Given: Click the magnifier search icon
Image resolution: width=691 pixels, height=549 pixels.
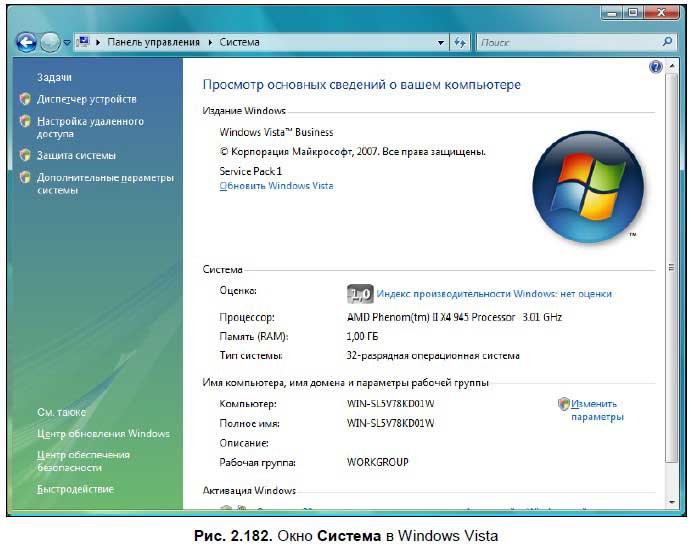Looking at the screenshot, I should tap(668, 42).
